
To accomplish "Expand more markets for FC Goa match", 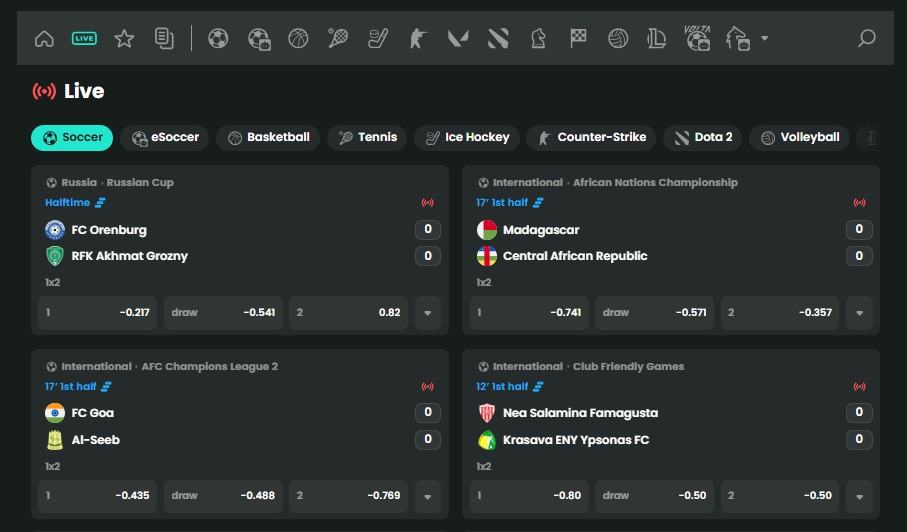I will 428,496.
